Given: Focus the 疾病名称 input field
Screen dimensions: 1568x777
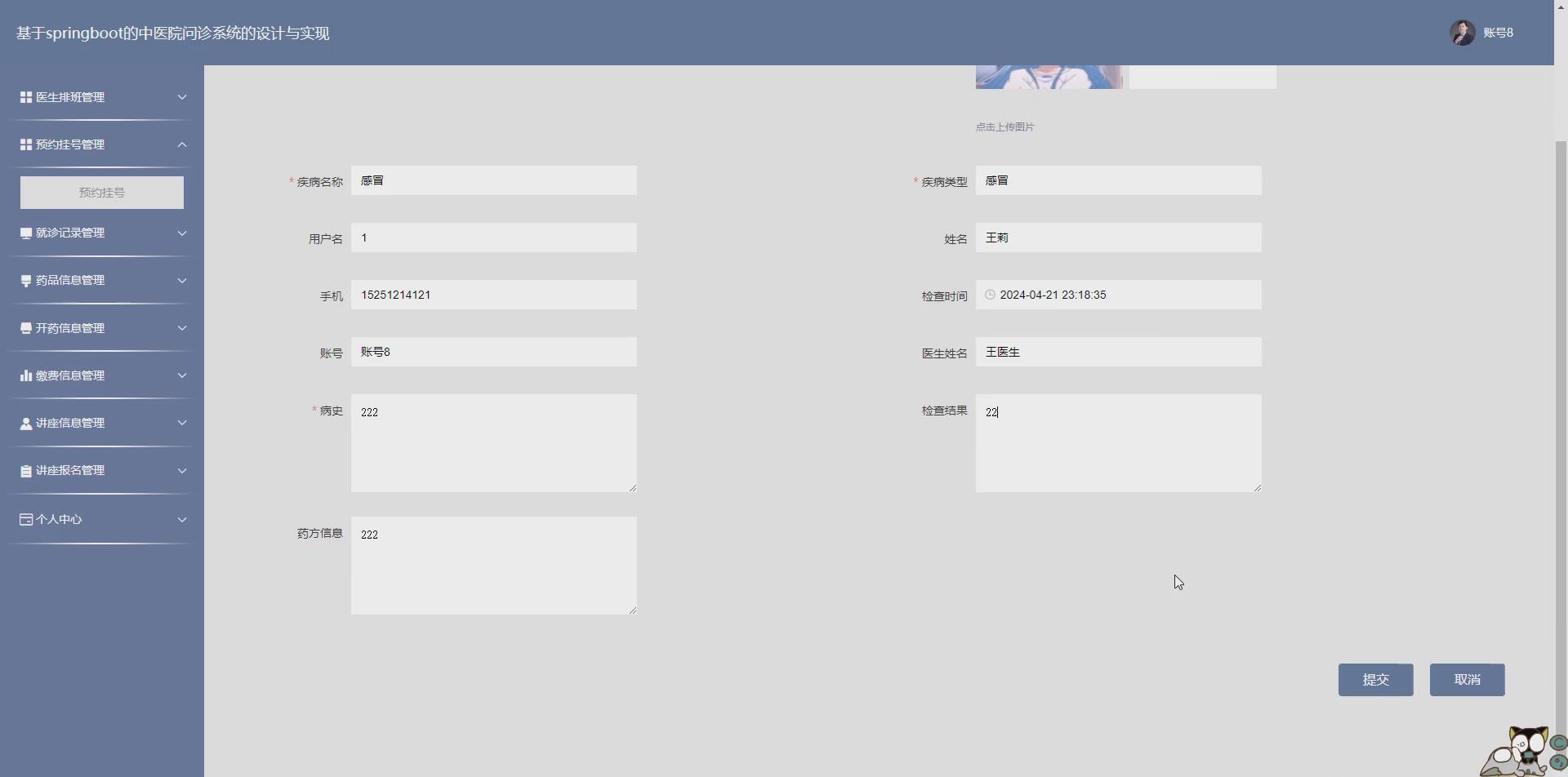Looking at the screenshot, I should point(494,180).
